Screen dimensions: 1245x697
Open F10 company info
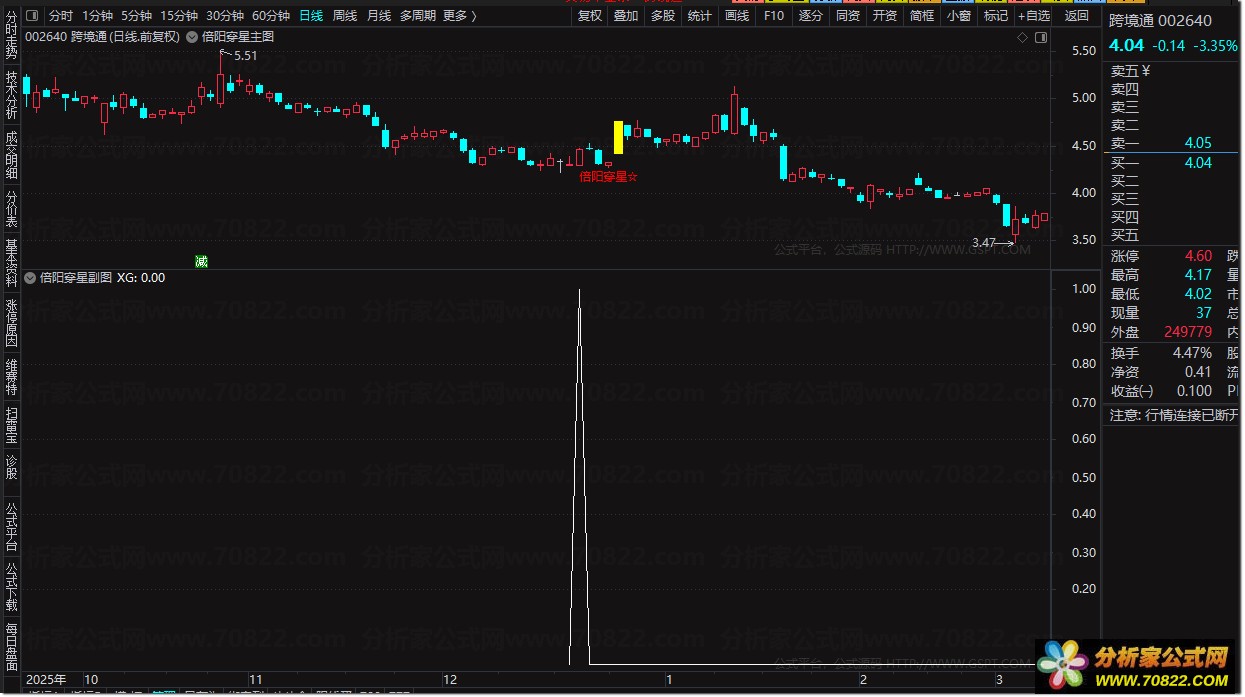click(774, 16)
